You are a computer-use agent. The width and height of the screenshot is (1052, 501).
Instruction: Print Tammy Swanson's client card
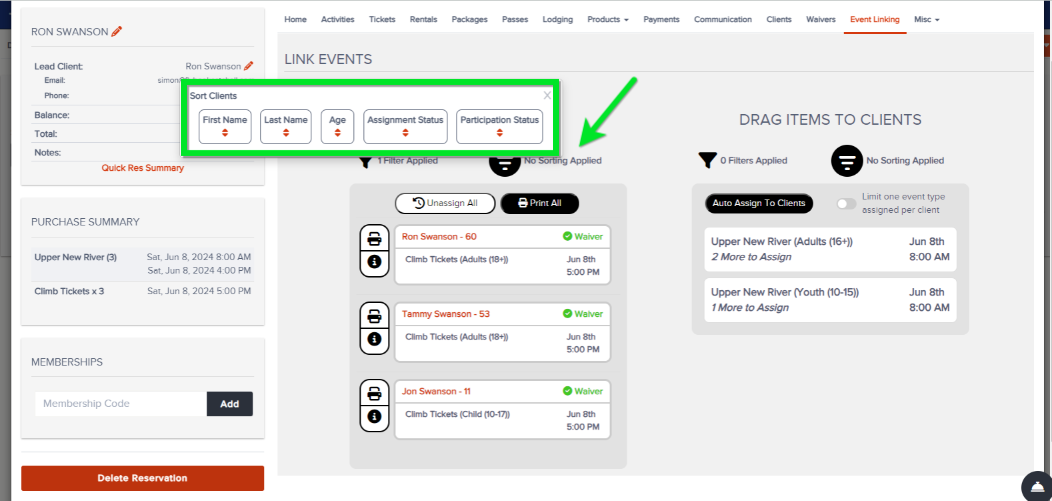(x=374, y=316)
